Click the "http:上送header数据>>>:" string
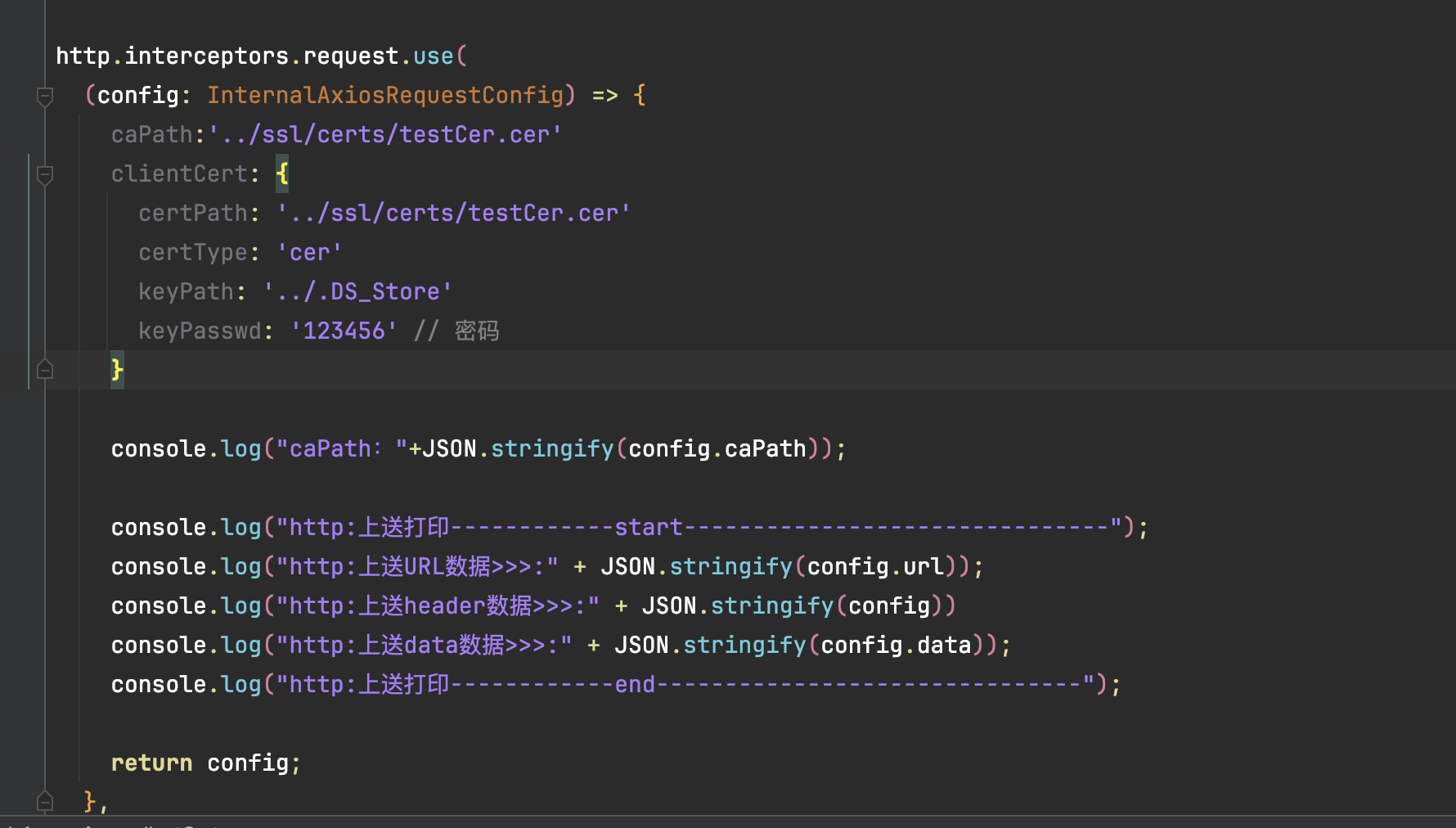 click(438, 605)
